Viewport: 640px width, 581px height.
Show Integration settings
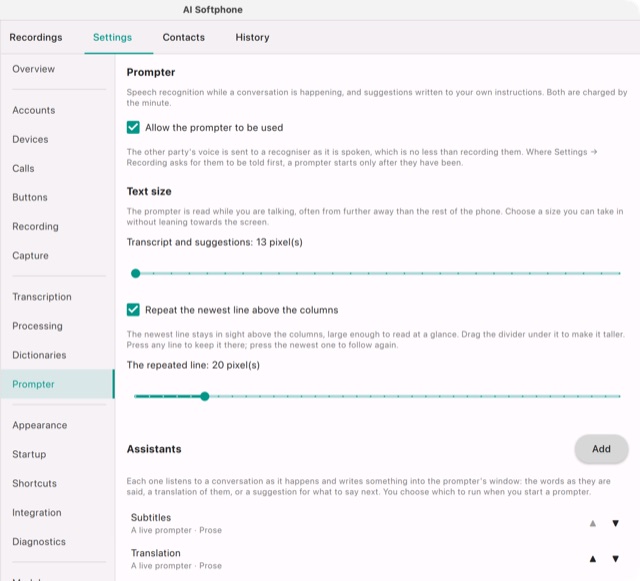tap(57, 512)
